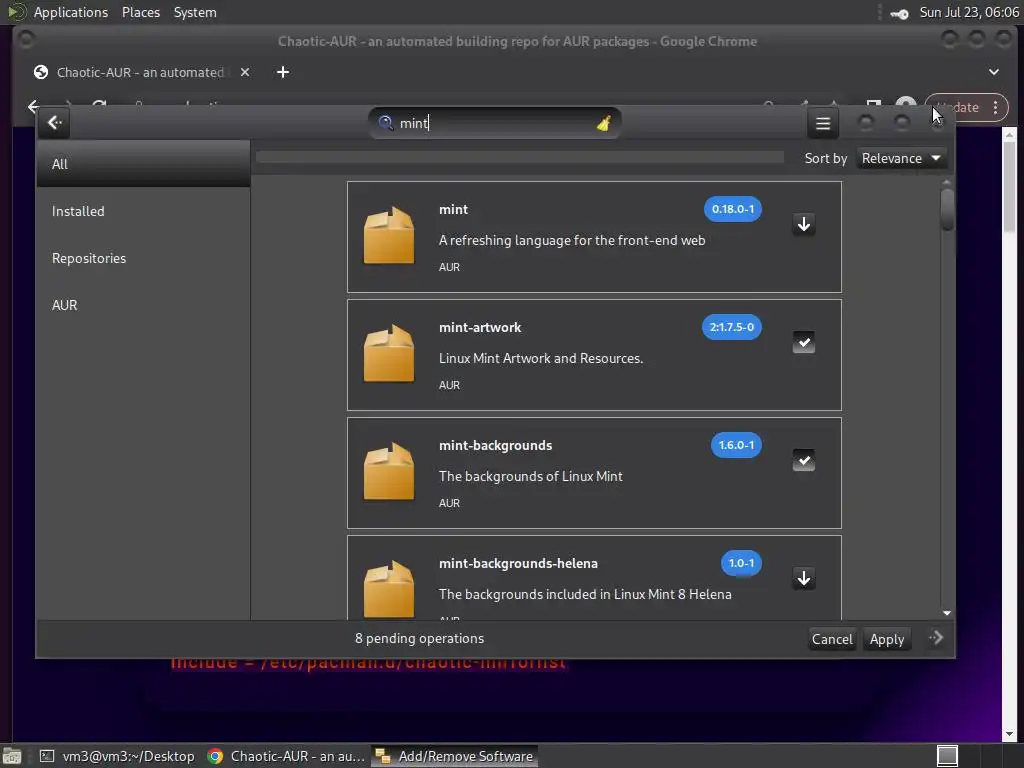The width and height of the screenshot is (1024, 768).
Task: Click the show desktop icon in the taskbar
Action: [x=12, y=756]
